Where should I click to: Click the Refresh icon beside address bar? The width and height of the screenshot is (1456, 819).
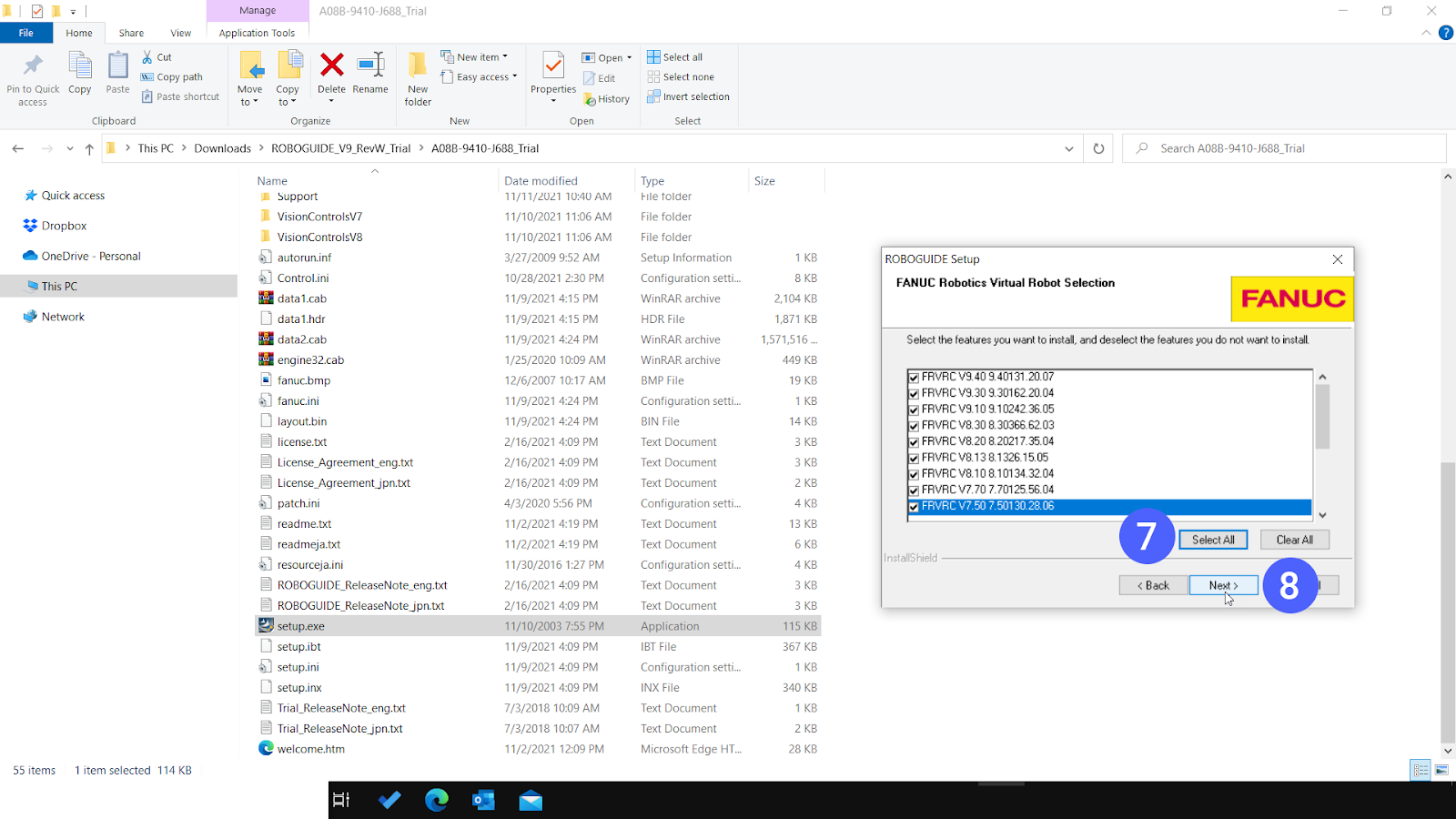point(1098,148)
